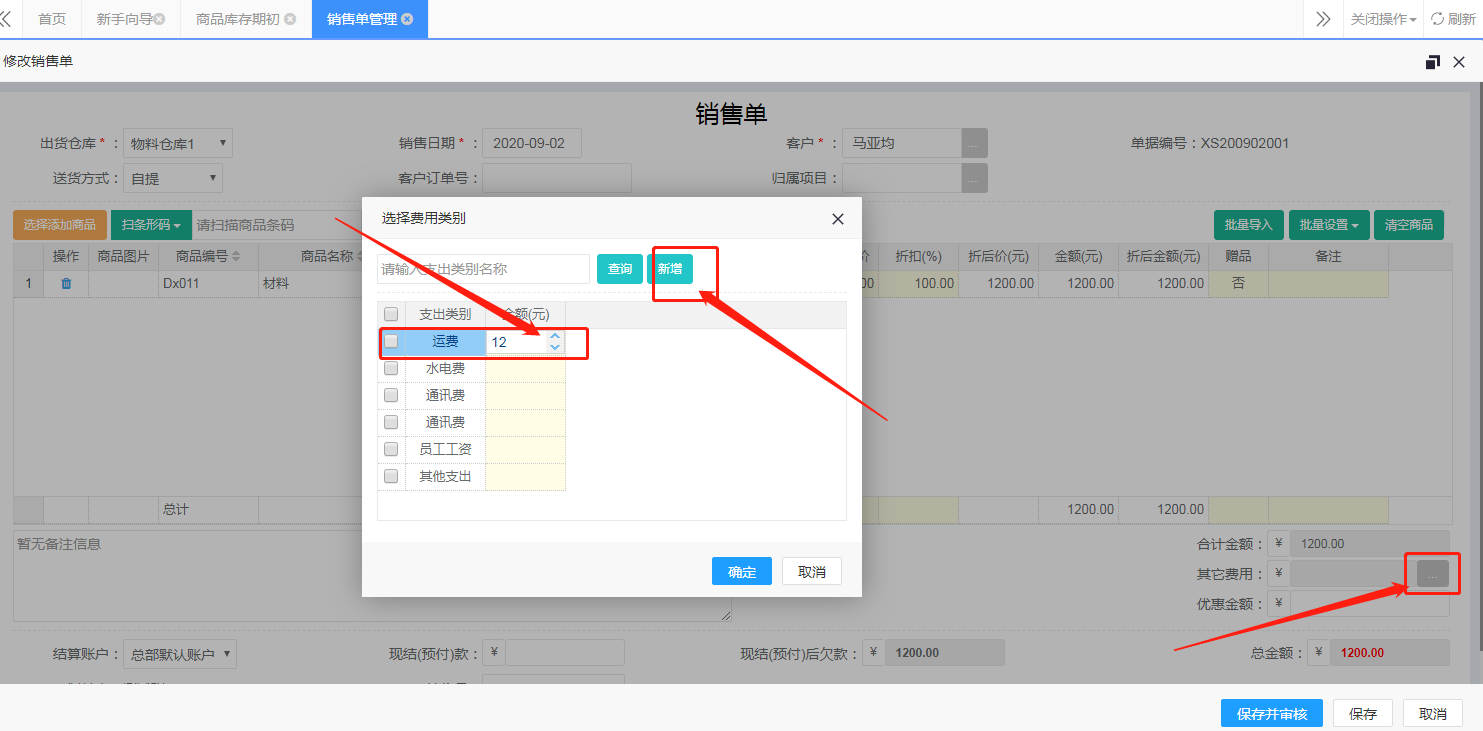This screenshot has height=731, width=1483.
Task: Expand the 扫条形码 dropdown button
Action: tap(152, 225)
